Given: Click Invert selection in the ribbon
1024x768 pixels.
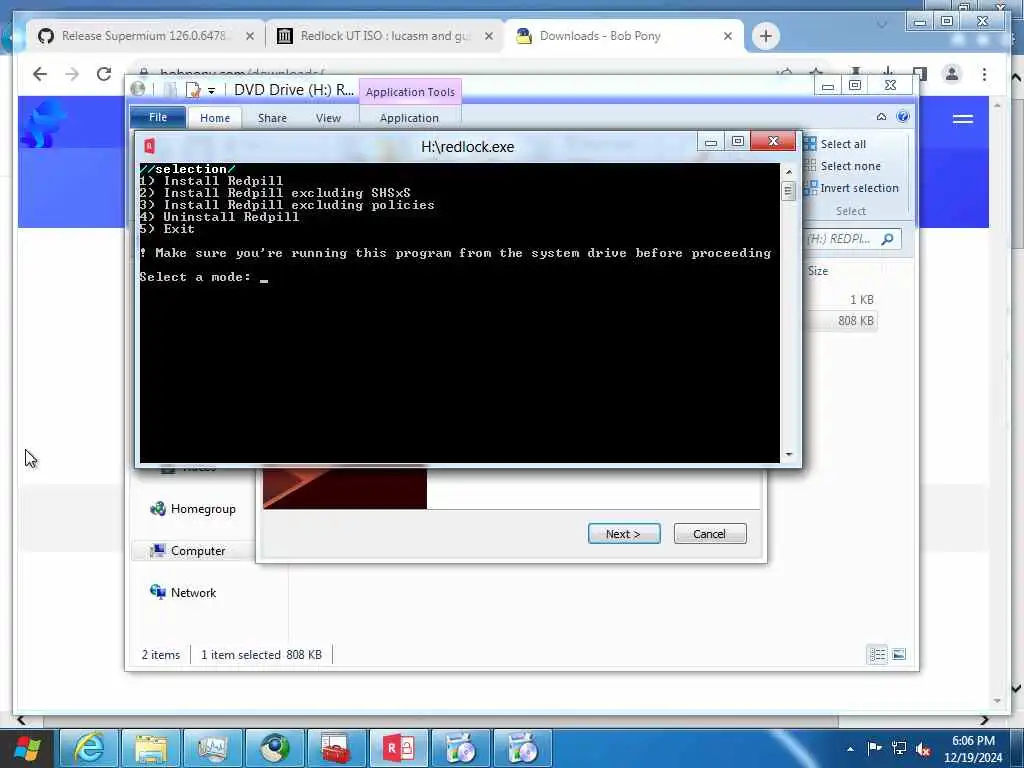Looking at the screenshot, I should [852, 188].
